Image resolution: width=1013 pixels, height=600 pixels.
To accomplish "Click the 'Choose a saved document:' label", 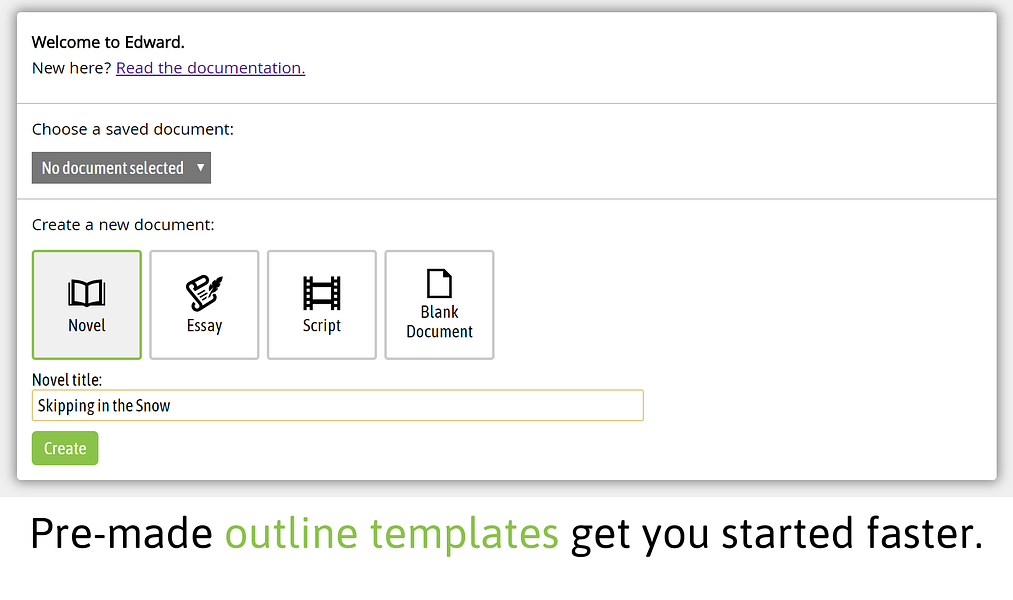I will click(133, 129).
